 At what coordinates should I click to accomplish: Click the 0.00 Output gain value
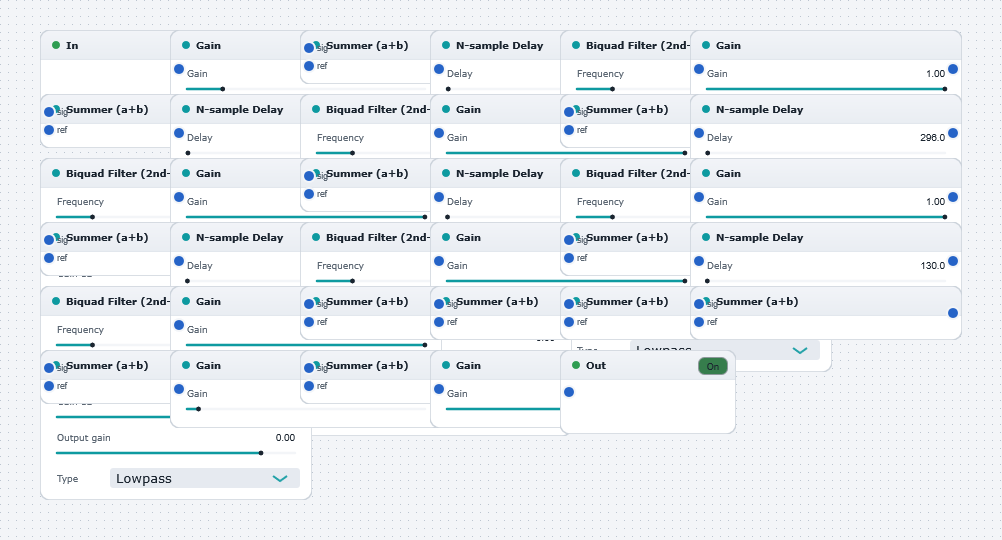(285, 438)
